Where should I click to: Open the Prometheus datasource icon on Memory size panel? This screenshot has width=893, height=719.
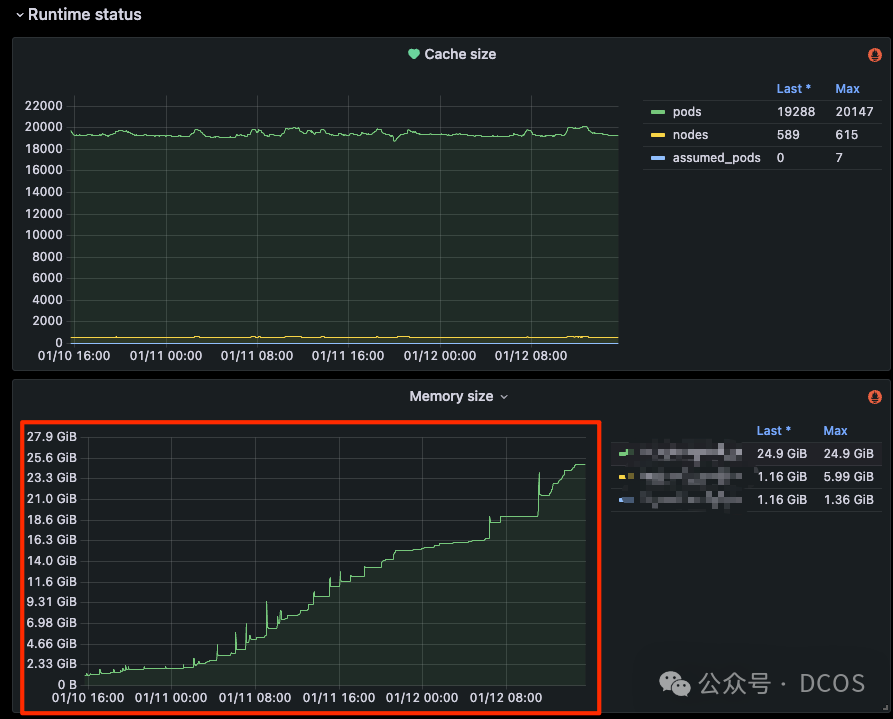click(875, 397)
